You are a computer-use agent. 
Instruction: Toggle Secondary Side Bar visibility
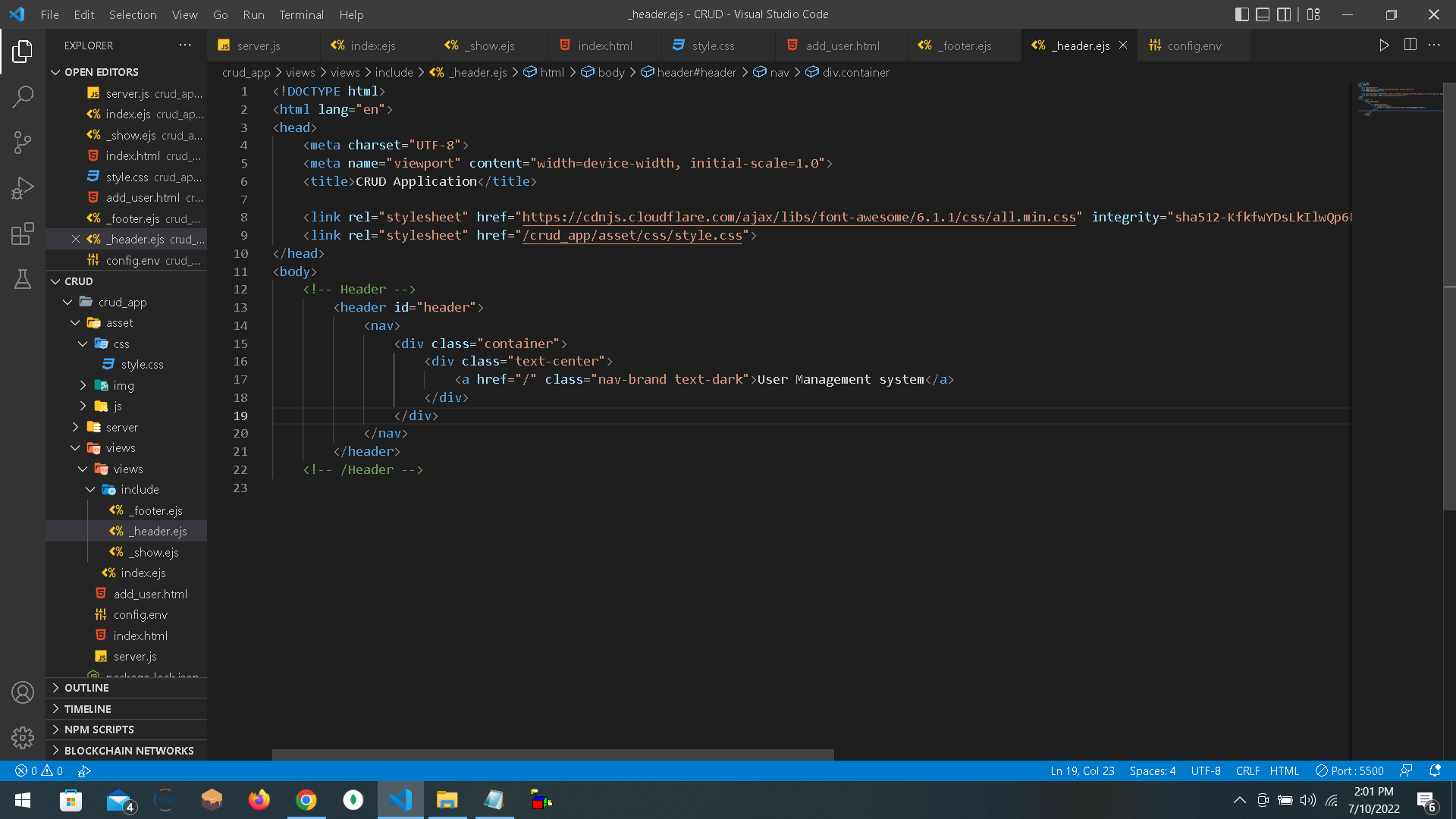(1284, 14)
